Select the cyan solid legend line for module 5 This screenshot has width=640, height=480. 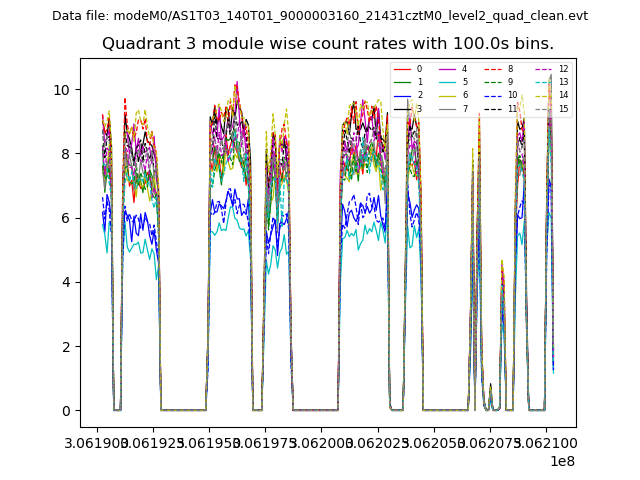(447, 82)
